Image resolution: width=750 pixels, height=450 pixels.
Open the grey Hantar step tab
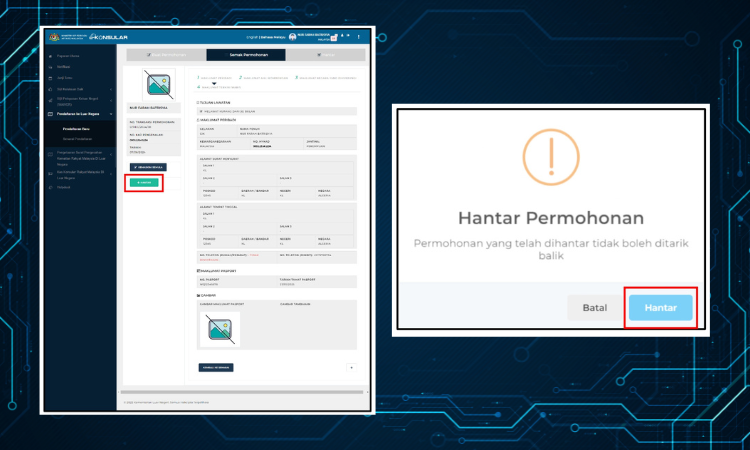coord(326,55)
